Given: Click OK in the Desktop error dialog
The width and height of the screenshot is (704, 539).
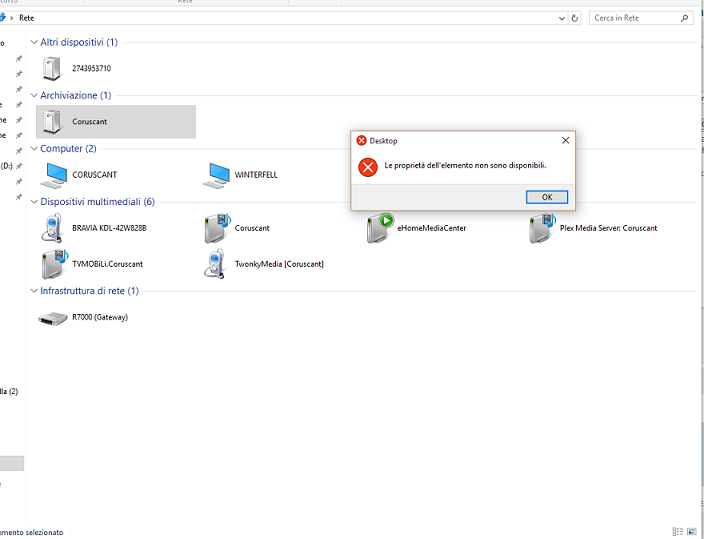Looking at the screenshot, I should (x=546, y=197).
